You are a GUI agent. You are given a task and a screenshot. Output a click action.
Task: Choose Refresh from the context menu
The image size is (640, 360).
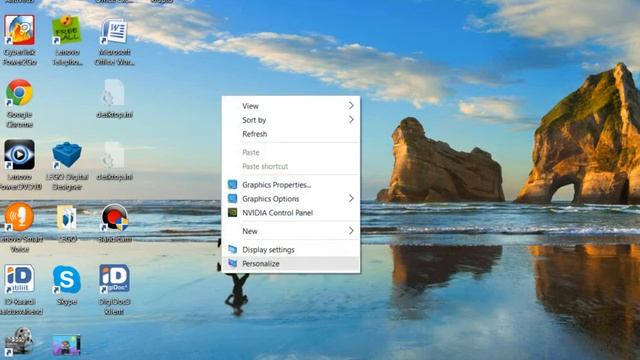coord(291,134)
